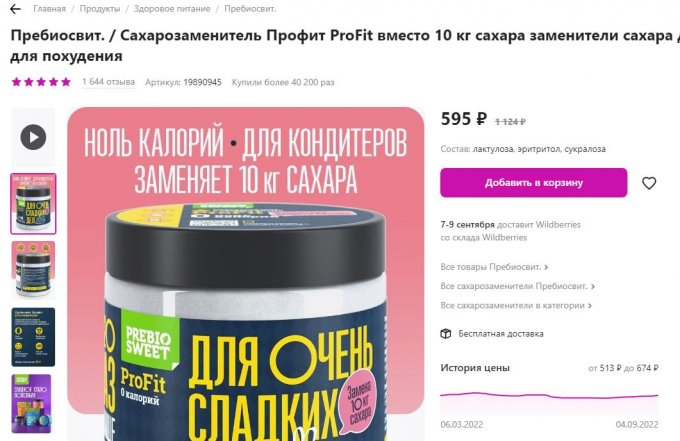Click Добавить в корзину button
The image size is (680, 441).
533,183
